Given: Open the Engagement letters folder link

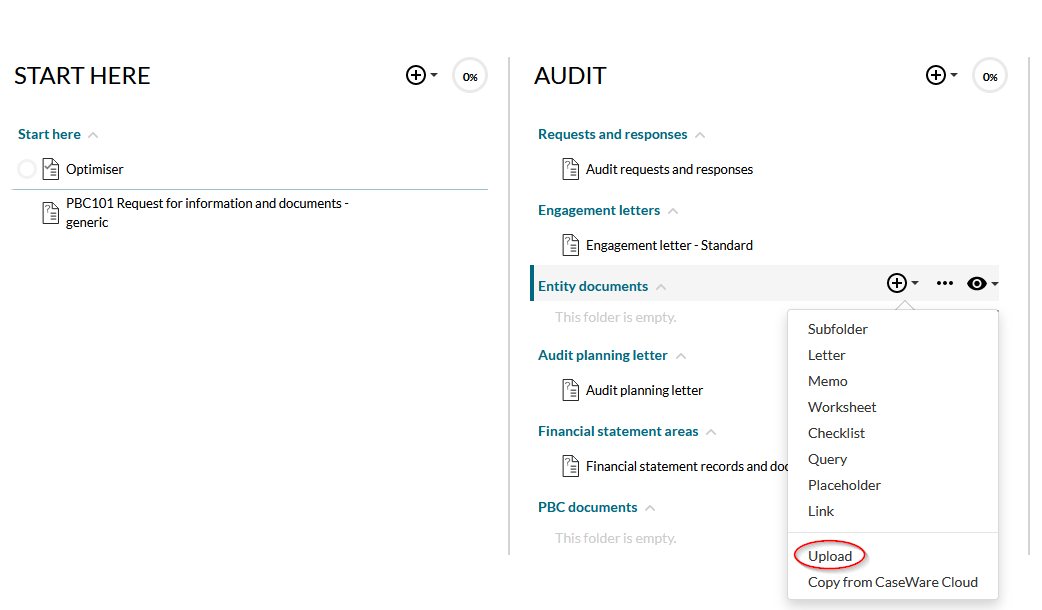Looking at the screenshot, I should [600, 209].
